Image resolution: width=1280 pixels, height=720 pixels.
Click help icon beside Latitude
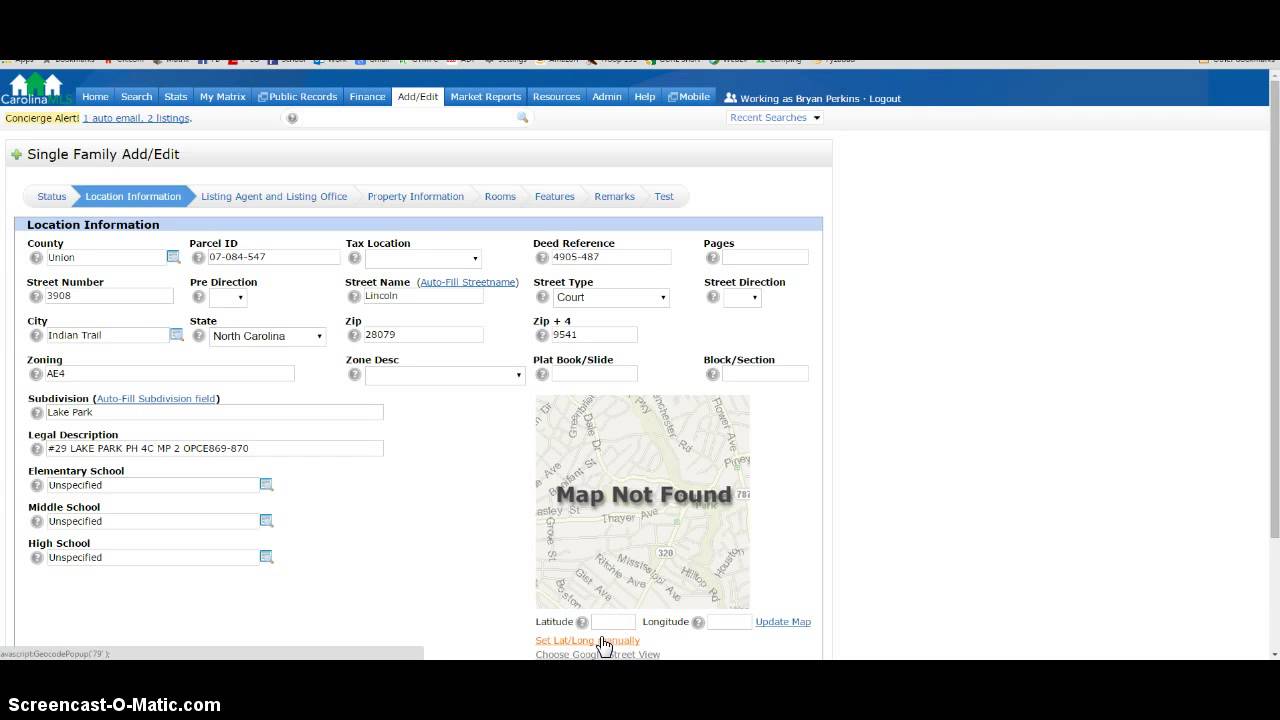click(x=582, y=623)
